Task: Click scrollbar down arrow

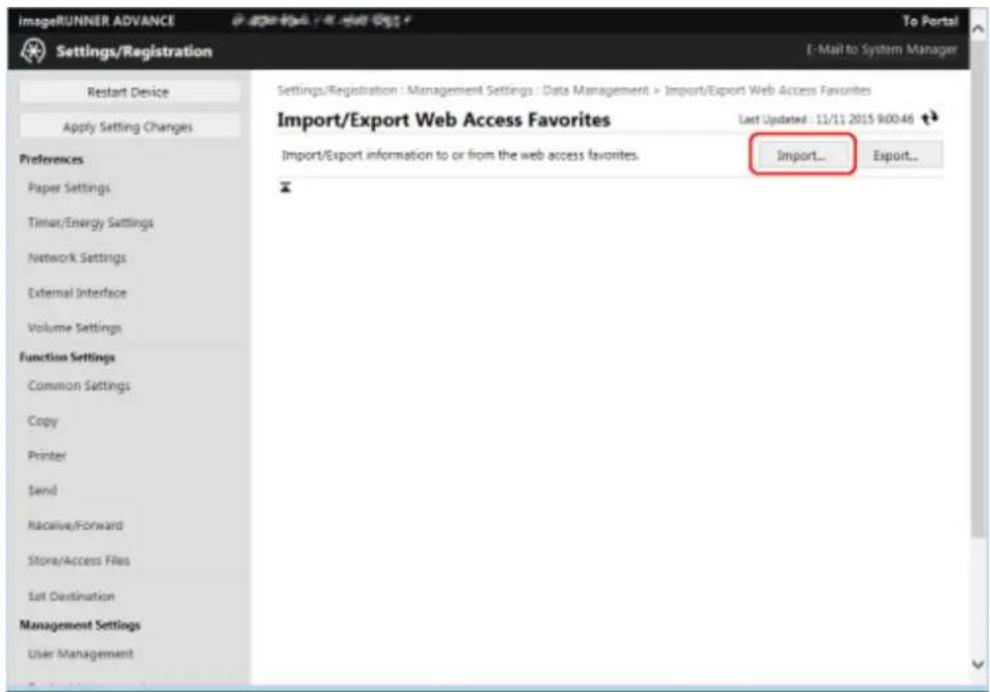Action: pyautogui.click(x=977, y=664)
